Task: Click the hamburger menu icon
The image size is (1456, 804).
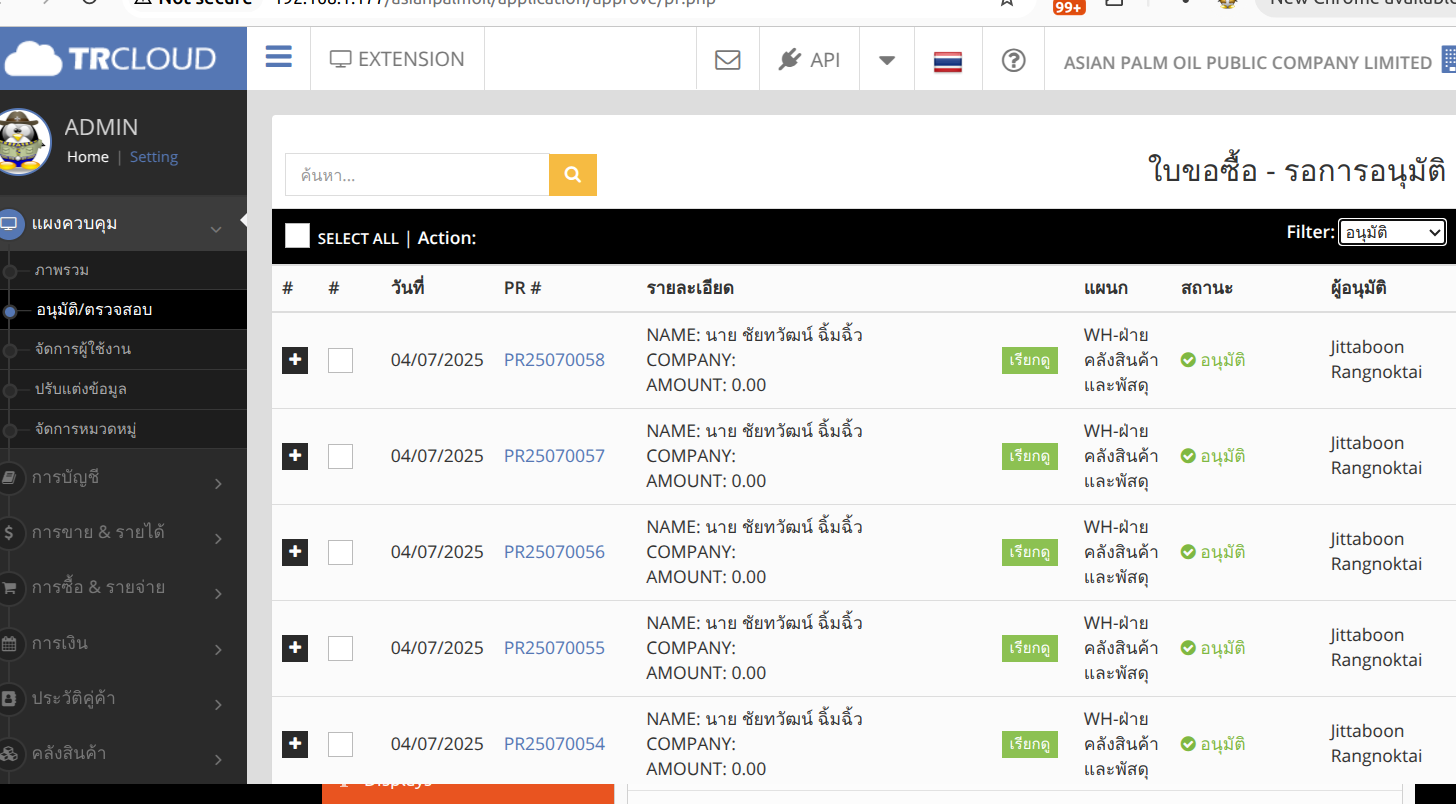Action: 279,57
